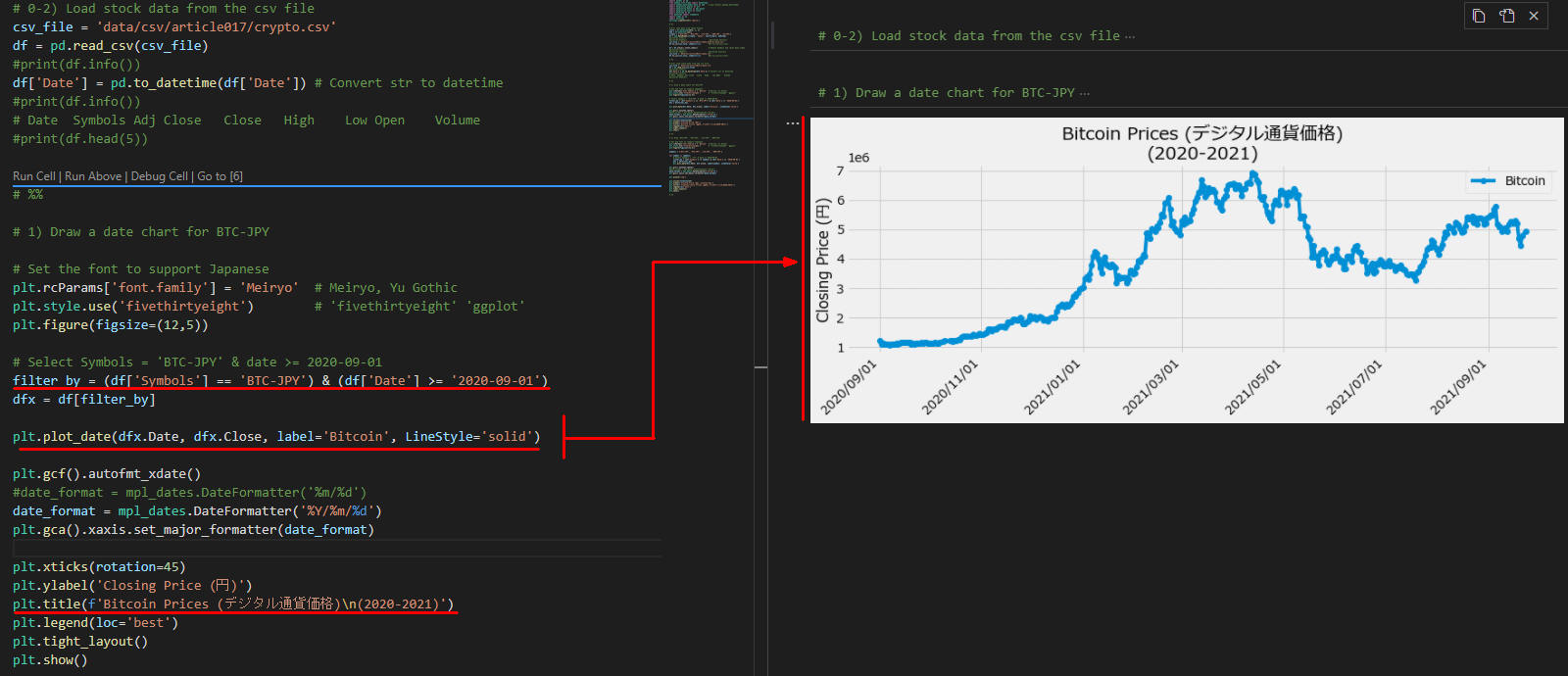Place cursor on the 'plt.ylabel('Closing Price (円)')' line

(132, 586)
